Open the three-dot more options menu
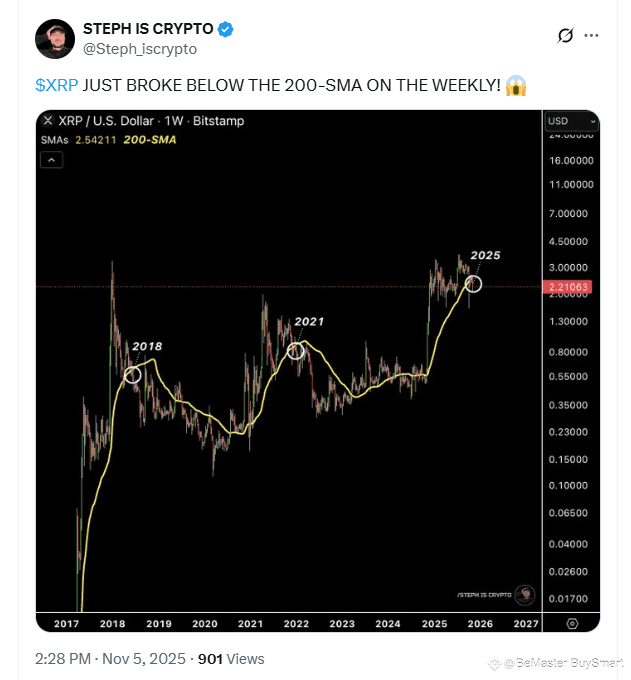The image size is (631, 680). 591,36
